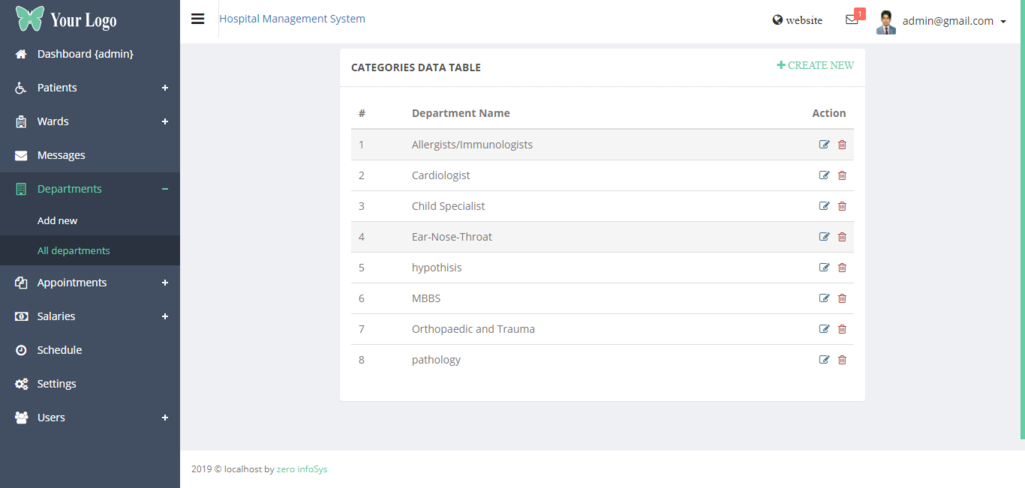
Task: Expand the Wards sidebar section
Action: [90, 122]
